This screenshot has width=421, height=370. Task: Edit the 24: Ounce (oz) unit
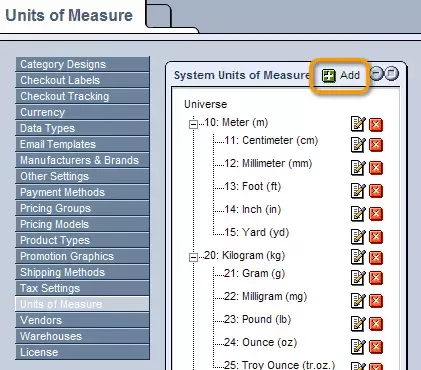tap(358, 346)
